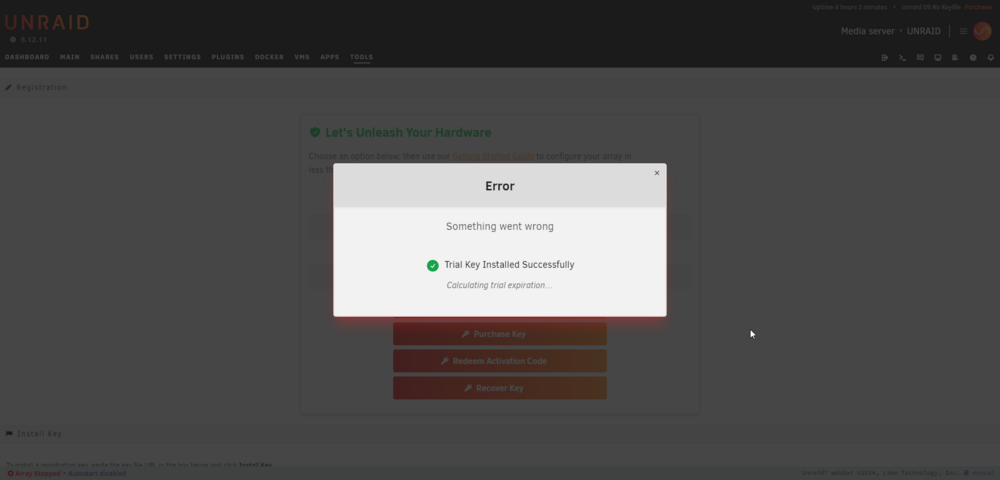Image resolution: width=1000 pixels, height=480 pixels.
Task: Click the Recover Key button
Action: [499, 388]
